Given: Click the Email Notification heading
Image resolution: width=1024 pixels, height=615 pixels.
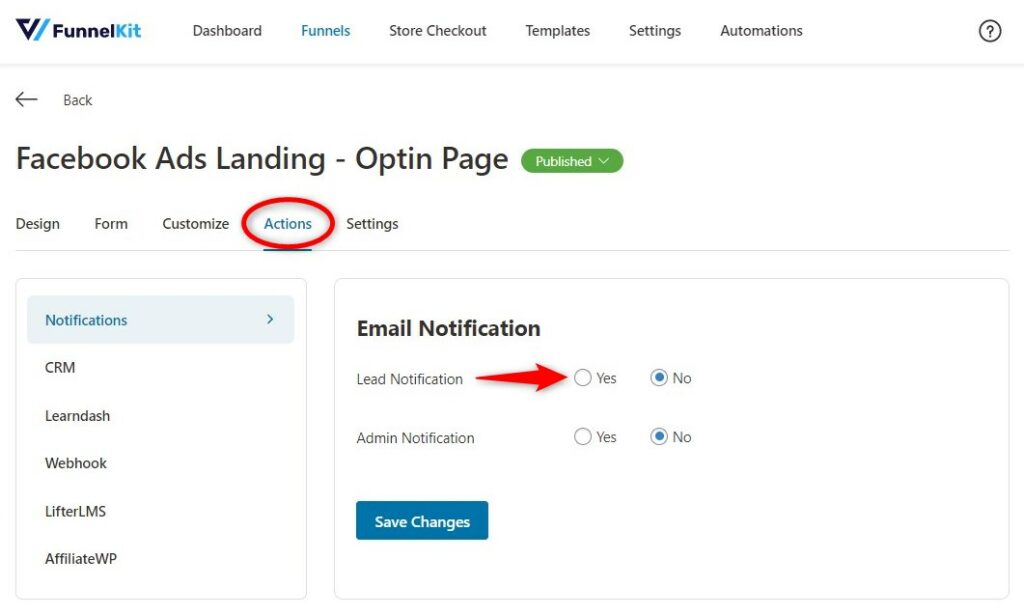Looking at the screenshot, I should (449, 328).
